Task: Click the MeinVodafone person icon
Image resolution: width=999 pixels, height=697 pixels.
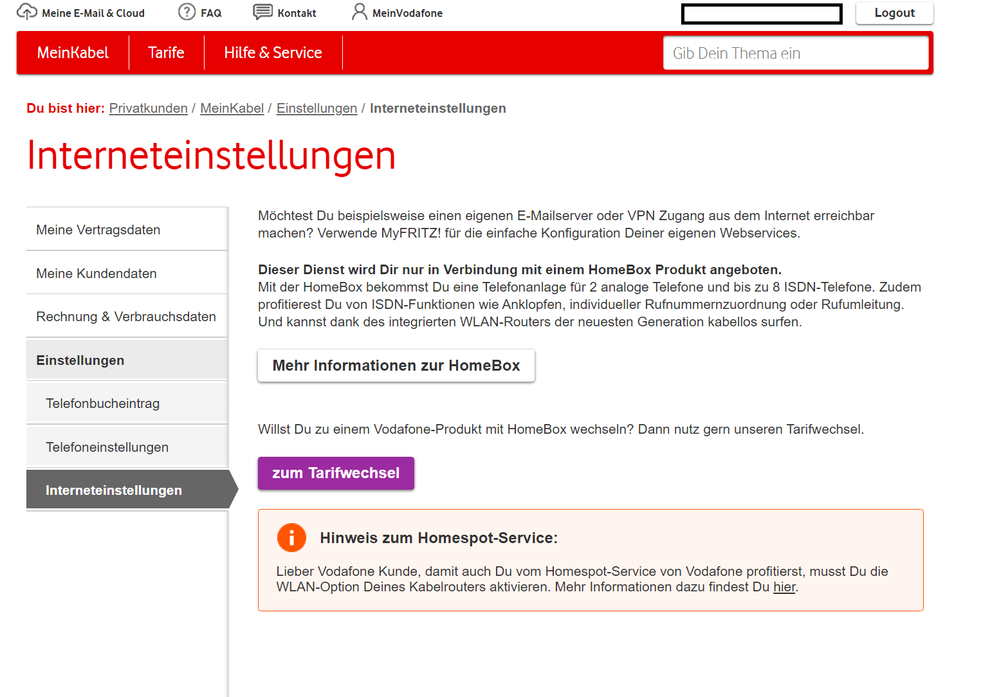Action: [x=360, y=12]
